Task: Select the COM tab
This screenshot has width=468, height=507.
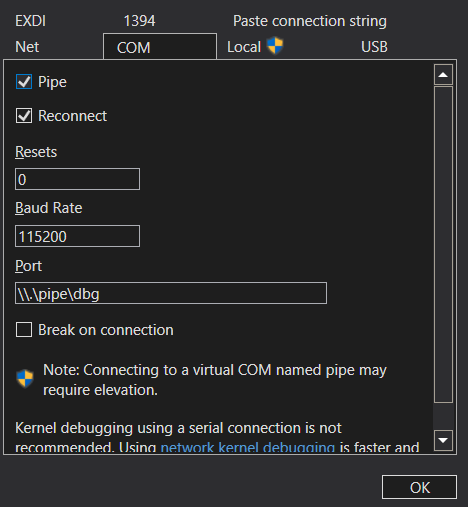Action: point(160,47)
